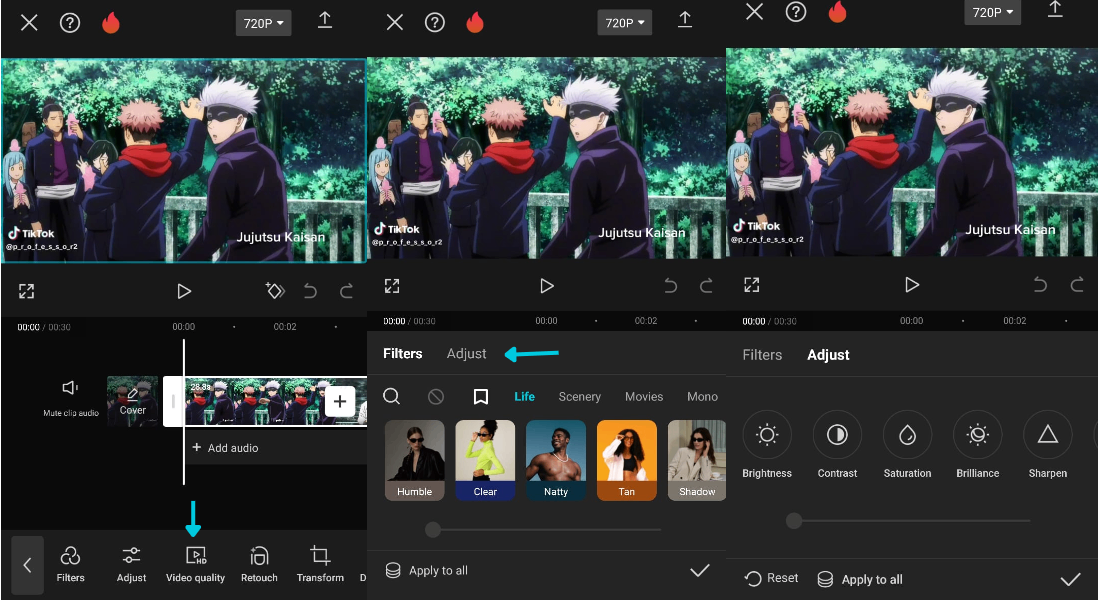Redo the action in the left panel
Image resolution: width=1100 pixels, height=600 pixels.
point(346,291)
